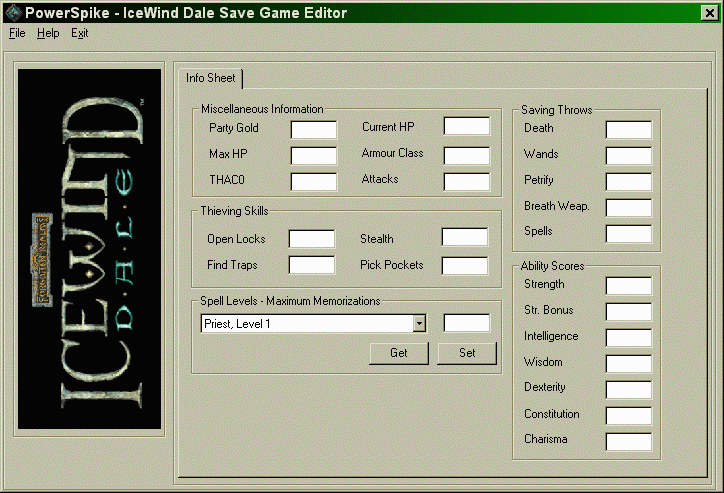724x493 pixels.
Task: Click the Petrify saving throw field
Action: coord(628,181)
